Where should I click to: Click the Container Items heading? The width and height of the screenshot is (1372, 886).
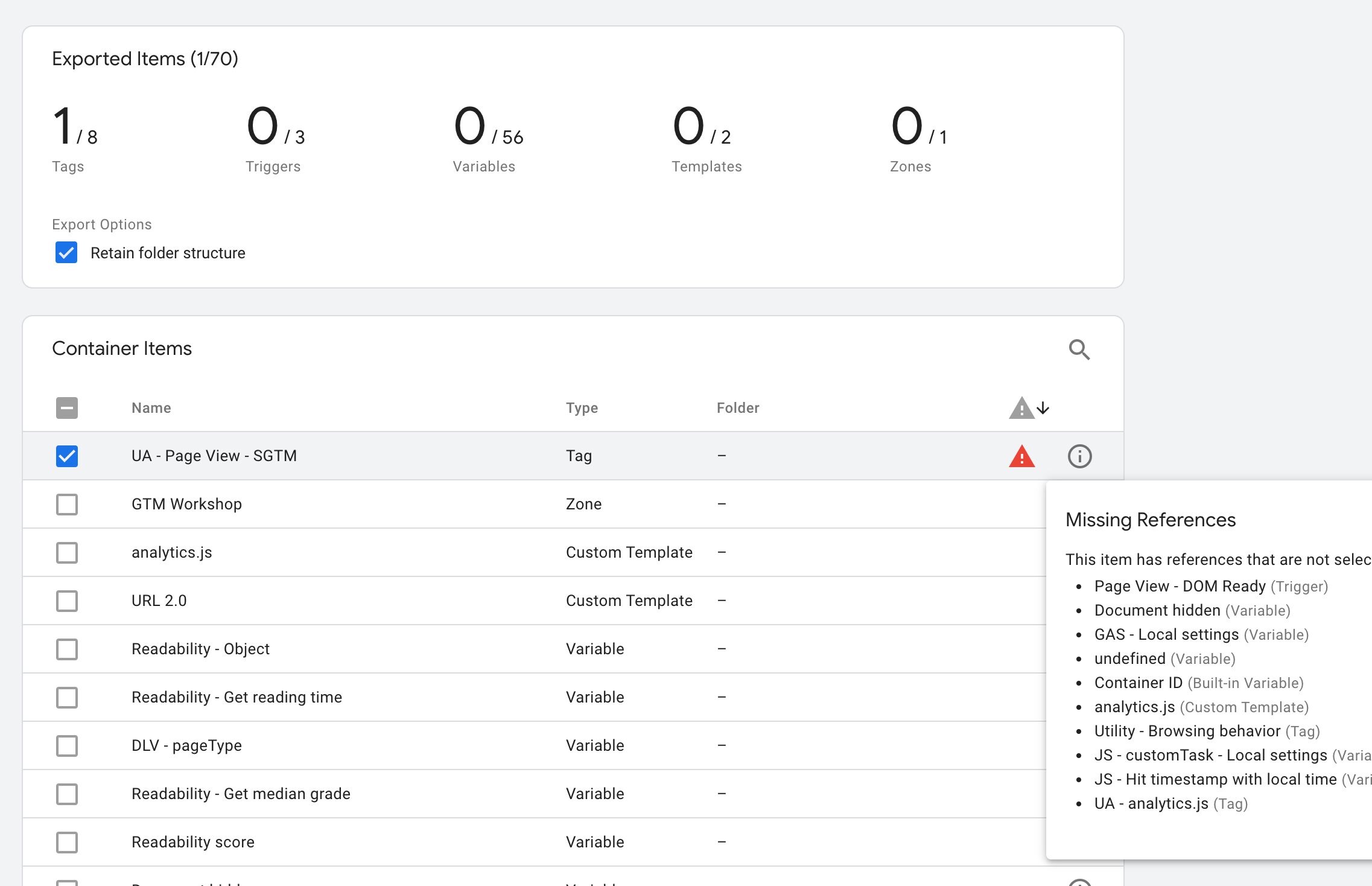click(x=122, y=348)
